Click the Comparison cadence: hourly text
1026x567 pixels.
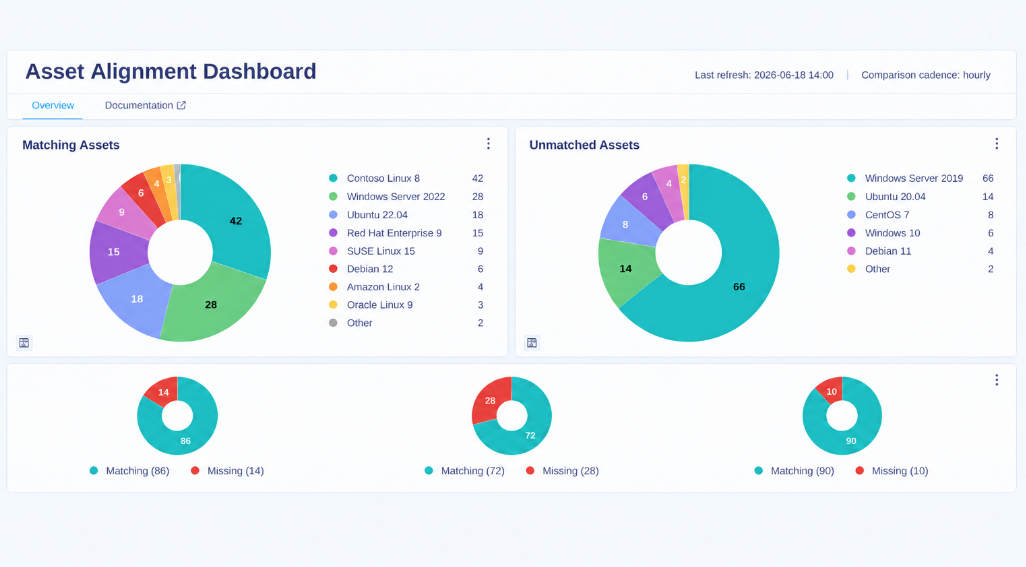pyautogui.click(x=926, y=75)
